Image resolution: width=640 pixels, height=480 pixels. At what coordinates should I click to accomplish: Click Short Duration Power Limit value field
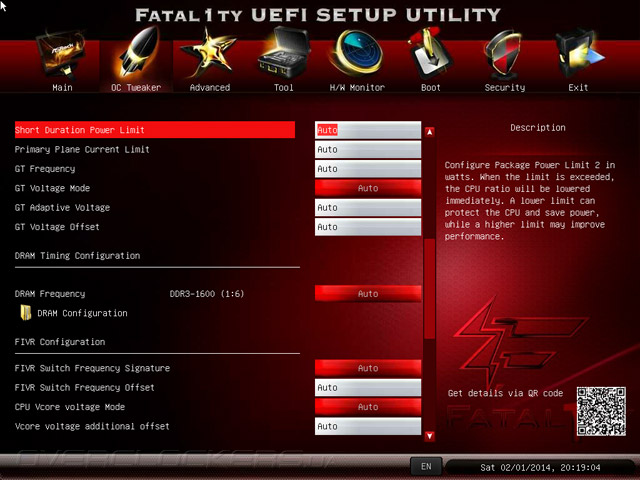pos(368,130)
